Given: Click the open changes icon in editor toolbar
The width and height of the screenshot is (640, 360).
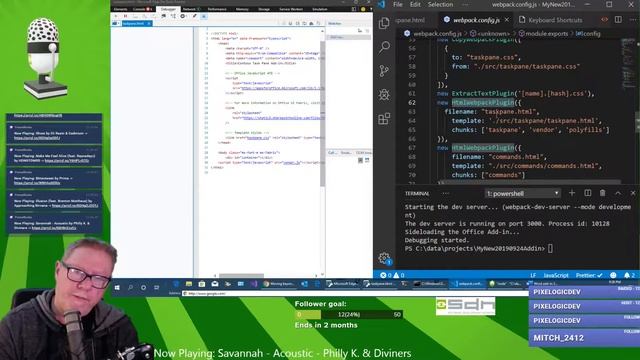Looking at the screenshot, I should (604, 20).
